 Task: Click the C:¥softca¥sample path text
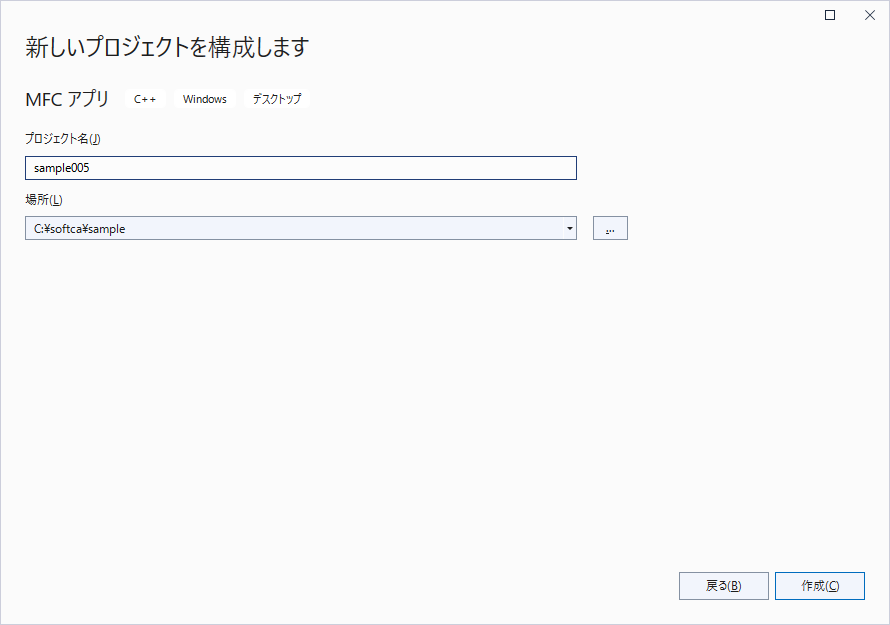[x=80, y=228]
